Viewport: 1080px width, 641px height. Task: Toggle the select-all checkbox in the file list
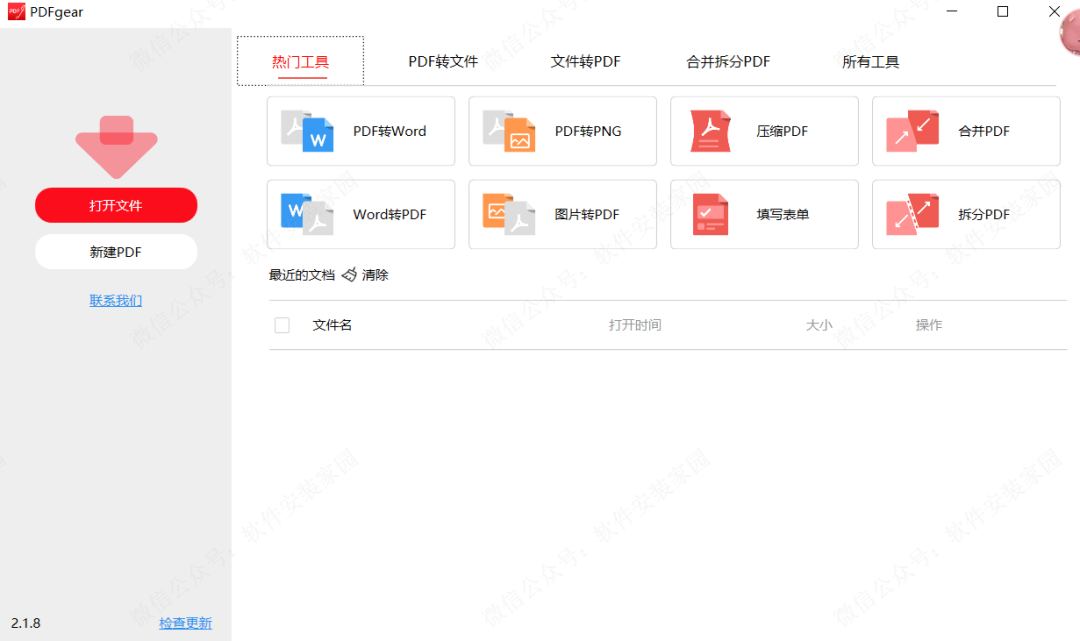[x=282, y=324]
